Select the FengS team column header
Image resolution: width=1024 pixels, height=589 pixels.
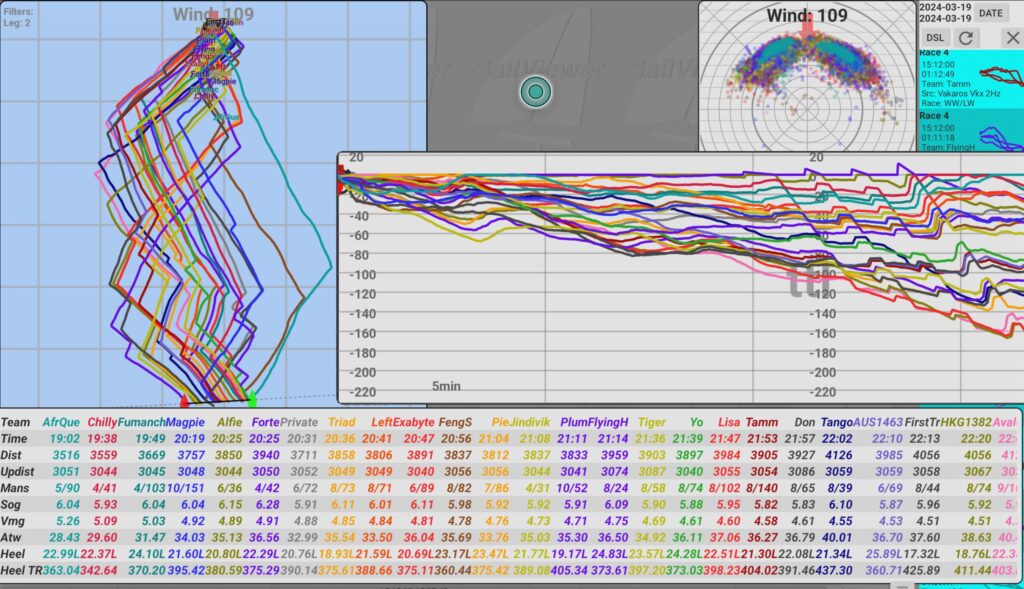(455, 422)
